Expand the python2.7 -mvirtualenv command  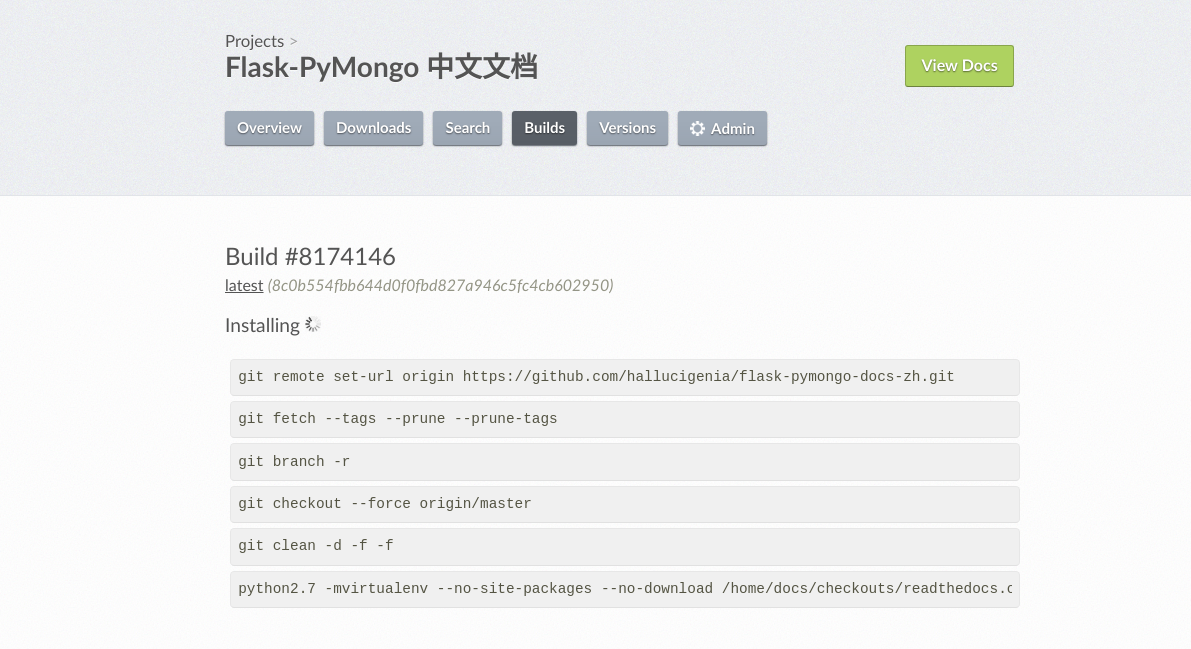(x=624, y=589)
